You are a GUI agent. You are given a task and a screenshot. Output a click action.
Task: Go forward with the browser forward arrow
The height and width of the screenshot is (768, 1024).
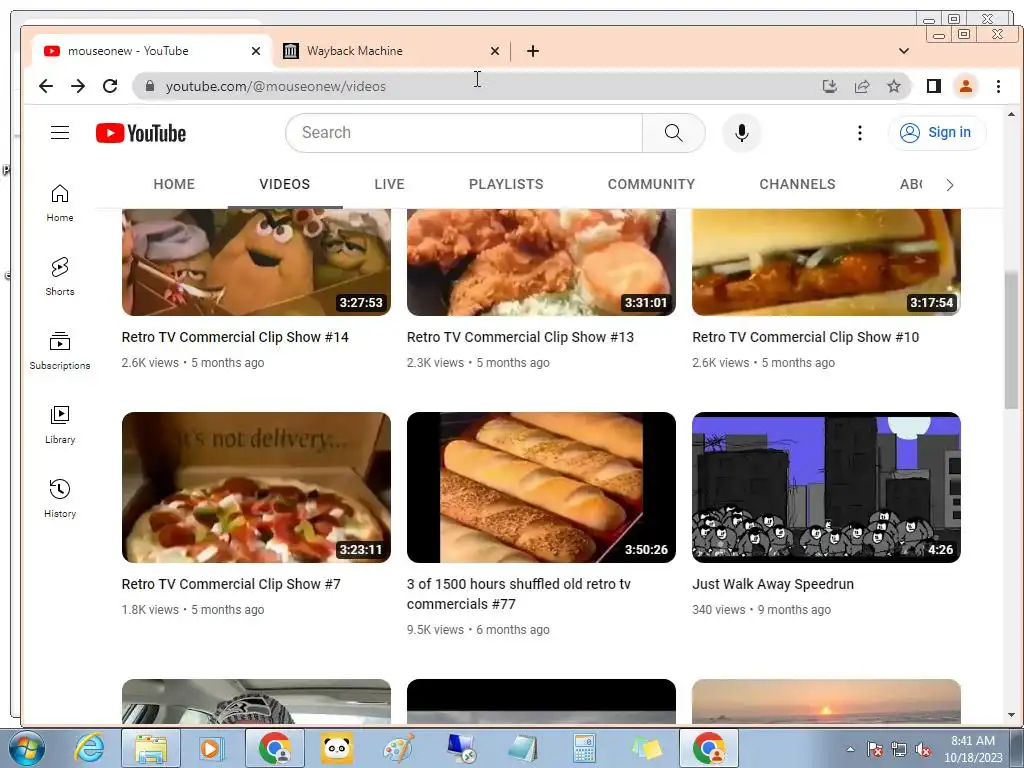tap(78, 86)
